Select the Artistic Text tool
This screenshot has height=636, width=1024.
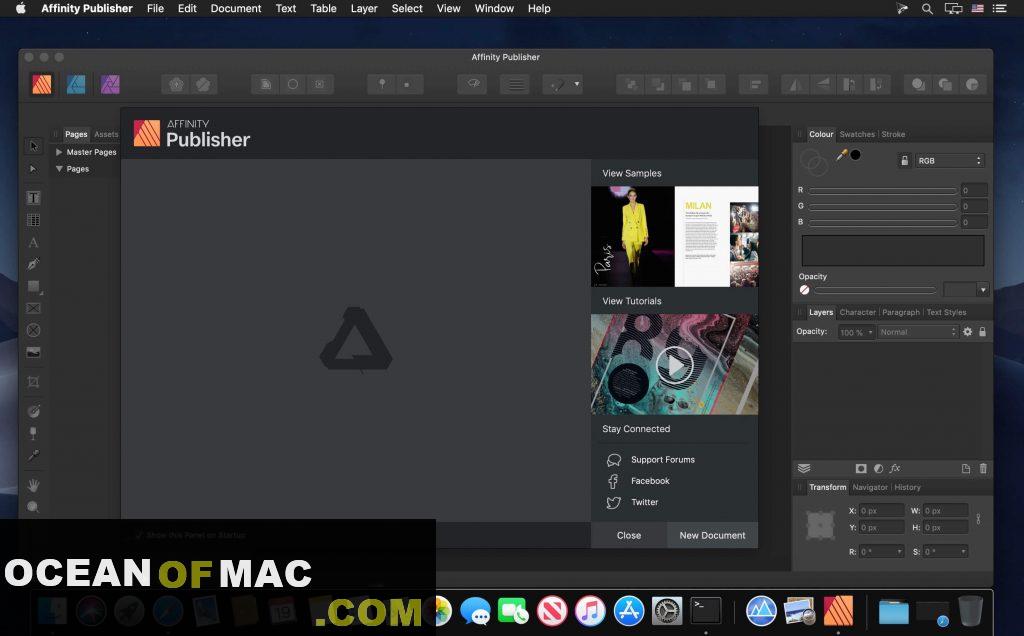33,242
